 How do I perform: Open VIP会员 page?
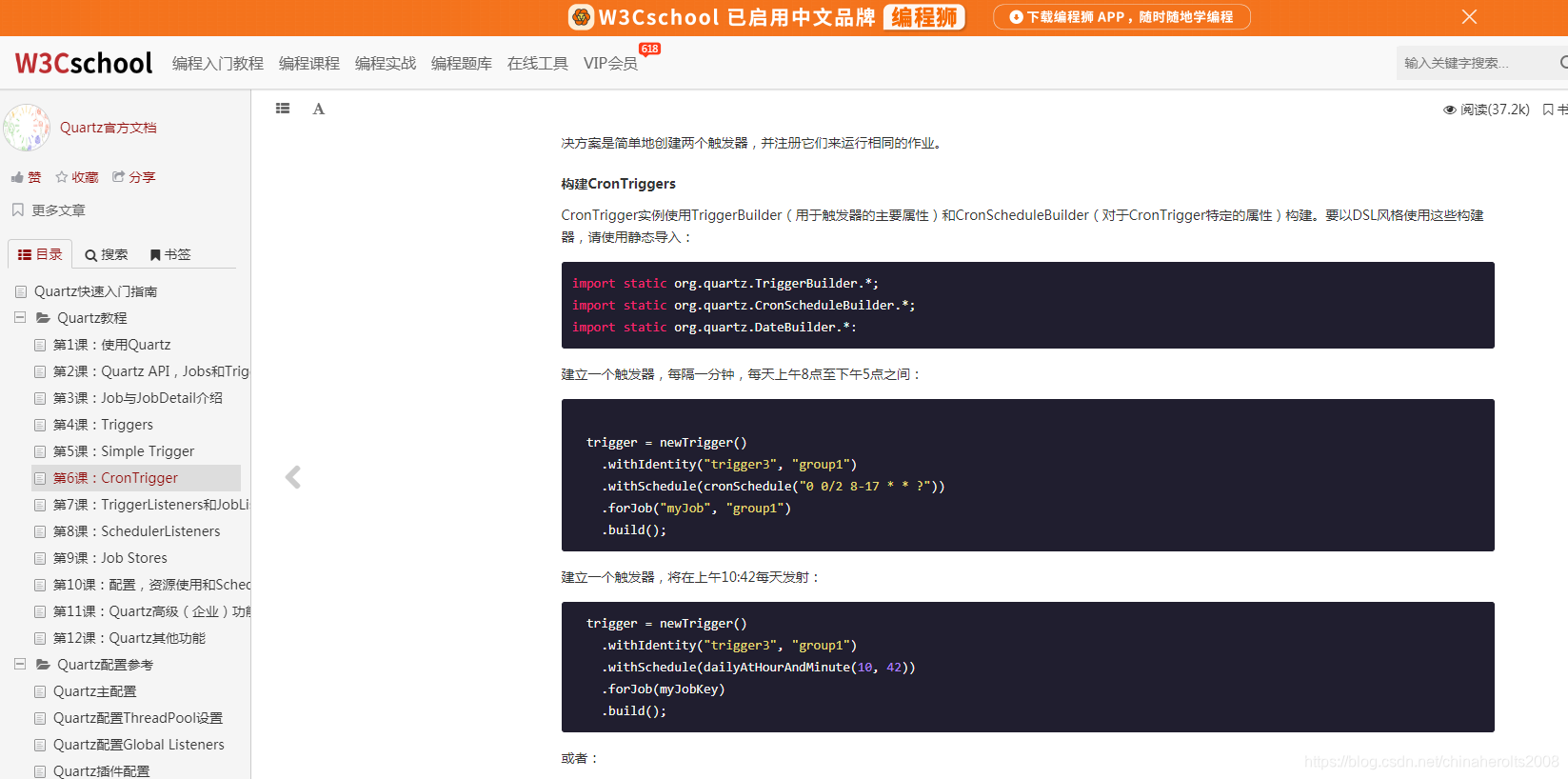pos(611,63)
